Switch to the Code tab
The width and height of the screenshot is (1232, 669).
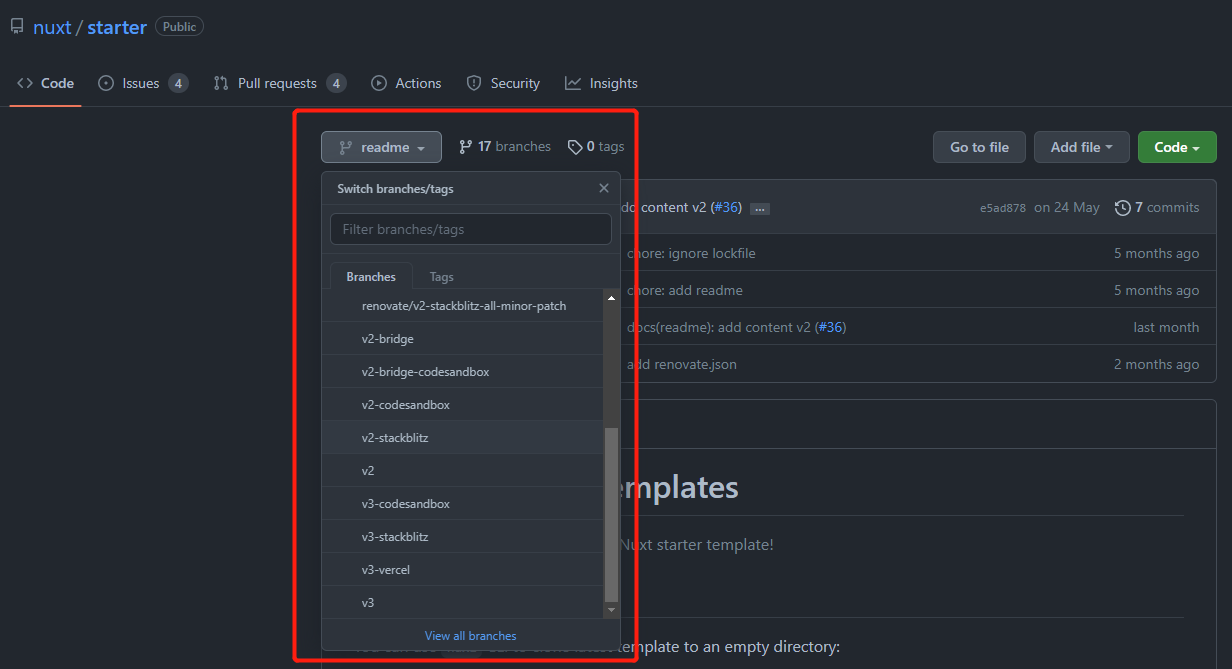(x=46, y=83)
